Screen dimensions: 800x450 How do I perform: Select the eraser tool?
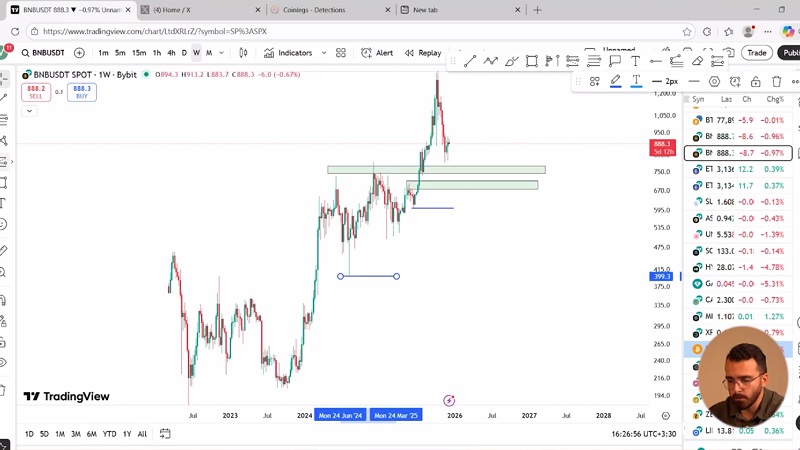click(x=697, y=61)
